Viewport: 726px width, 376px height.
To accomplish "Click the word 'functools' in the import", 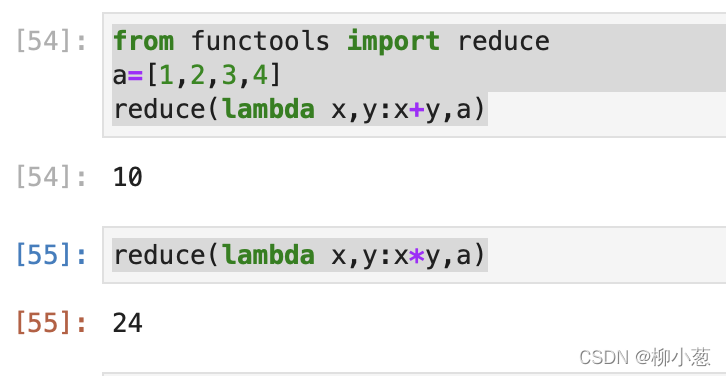I will pos(260,41).
